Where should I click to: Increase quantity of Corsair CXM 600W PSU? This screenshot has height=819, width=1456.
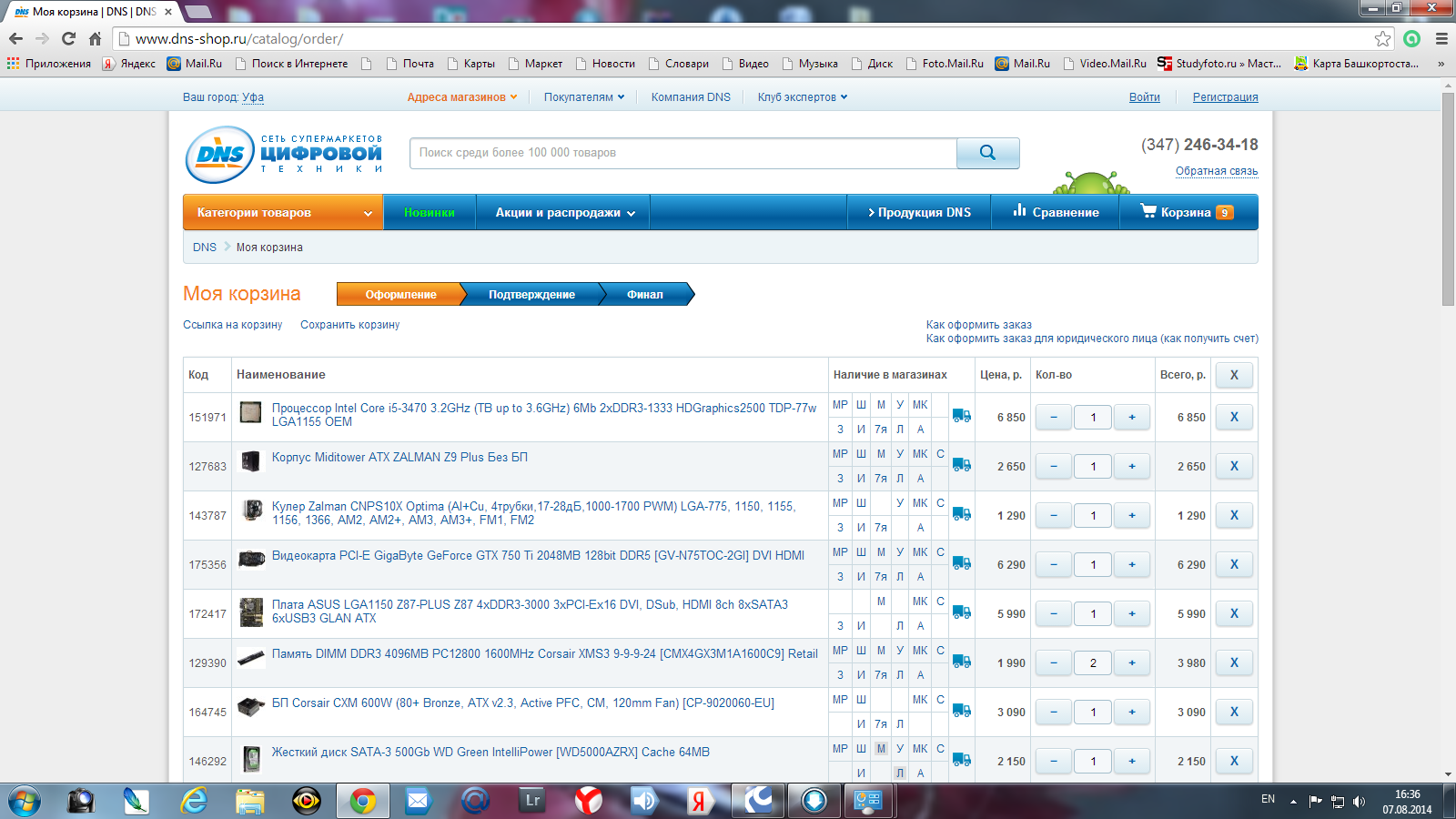pos(1132,712)
